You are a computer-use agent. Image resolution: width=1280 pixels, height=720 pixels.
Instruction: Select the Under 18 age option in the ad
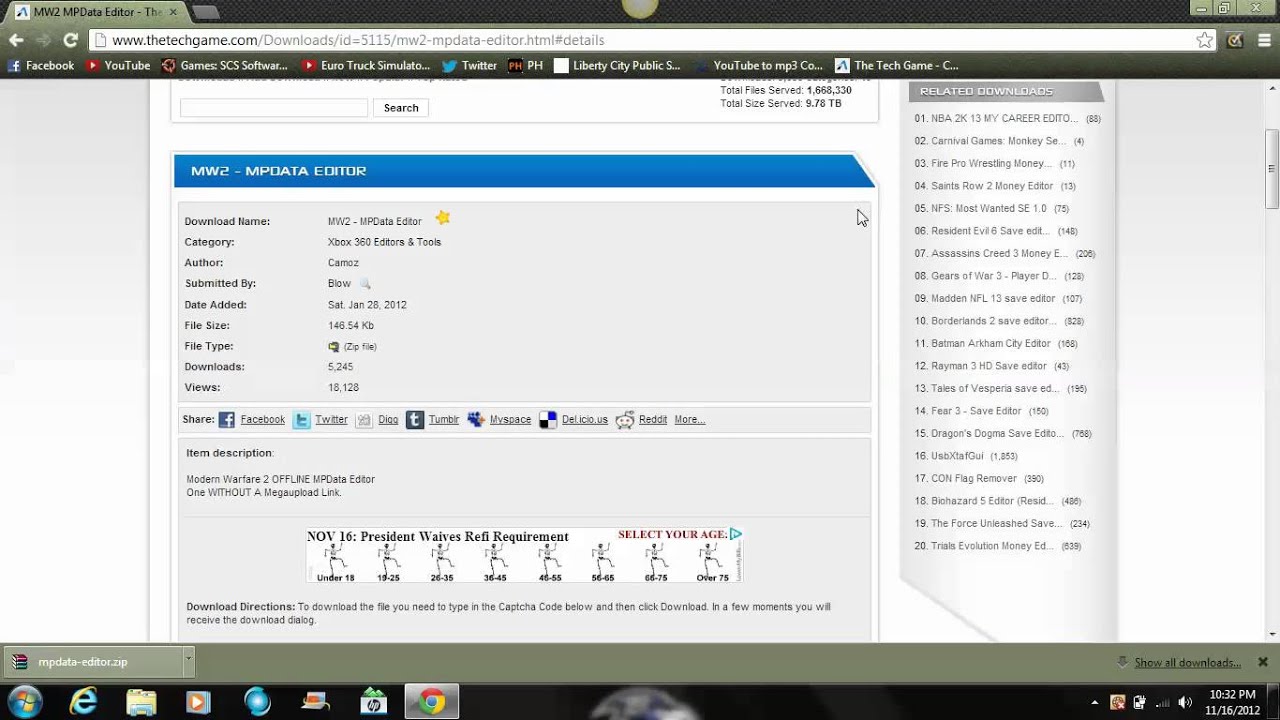point(335,564)
